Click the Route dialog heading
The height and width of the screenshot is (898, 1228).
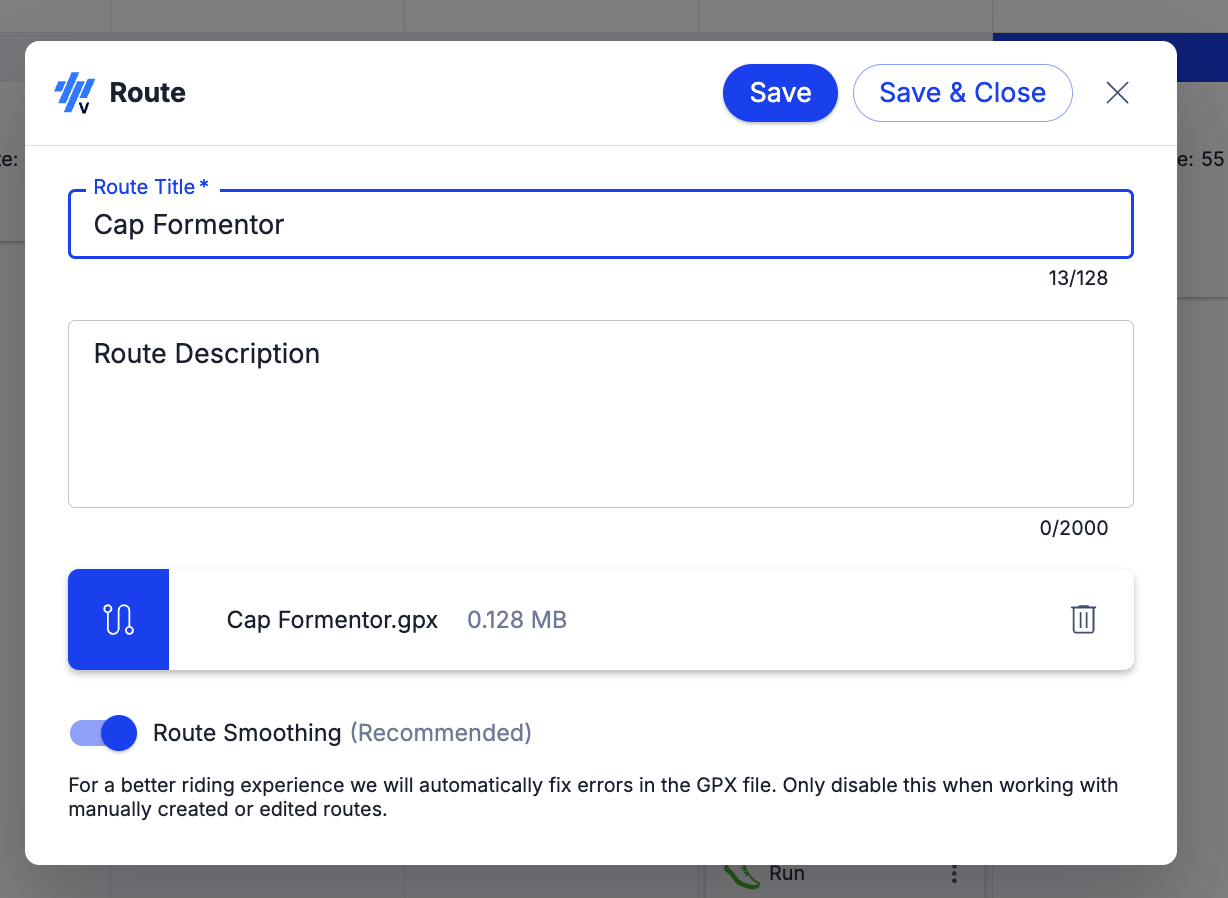tap(148, 93)
